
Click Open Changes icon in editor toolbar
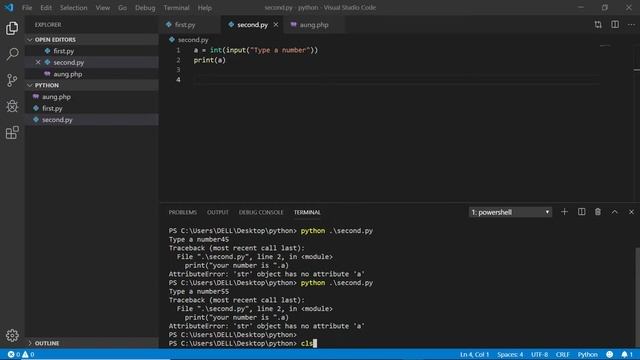(x=598, y=25)
